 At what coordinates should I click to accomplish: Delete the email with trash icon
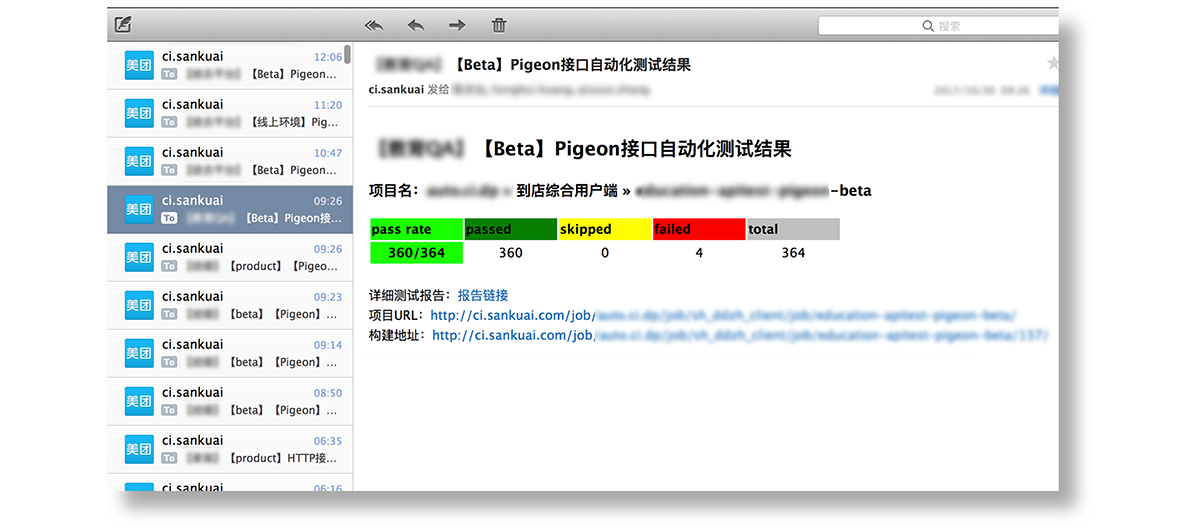point(499,25)
